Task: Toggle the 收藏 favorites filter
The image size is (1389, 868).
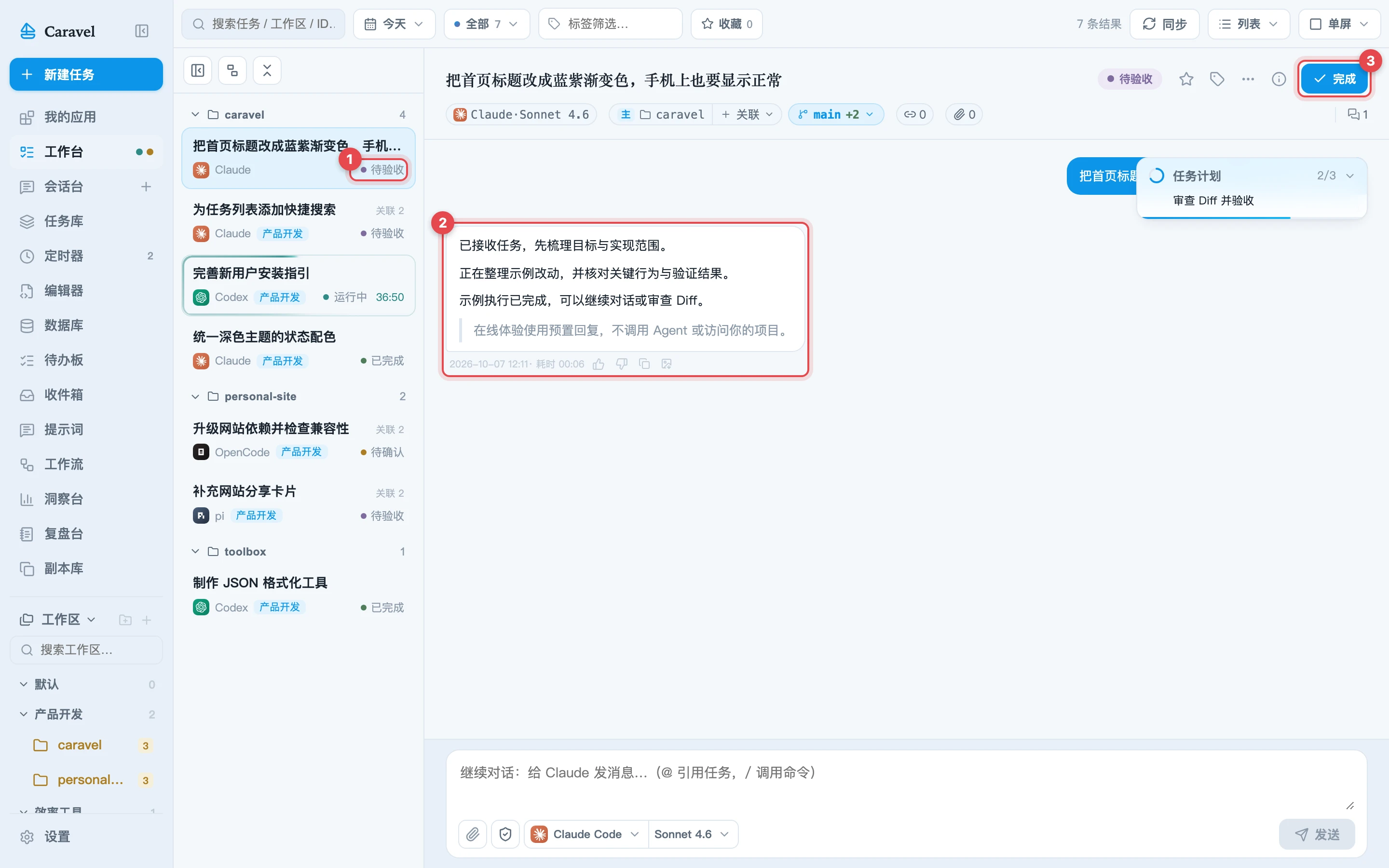Action: (727, 24)
